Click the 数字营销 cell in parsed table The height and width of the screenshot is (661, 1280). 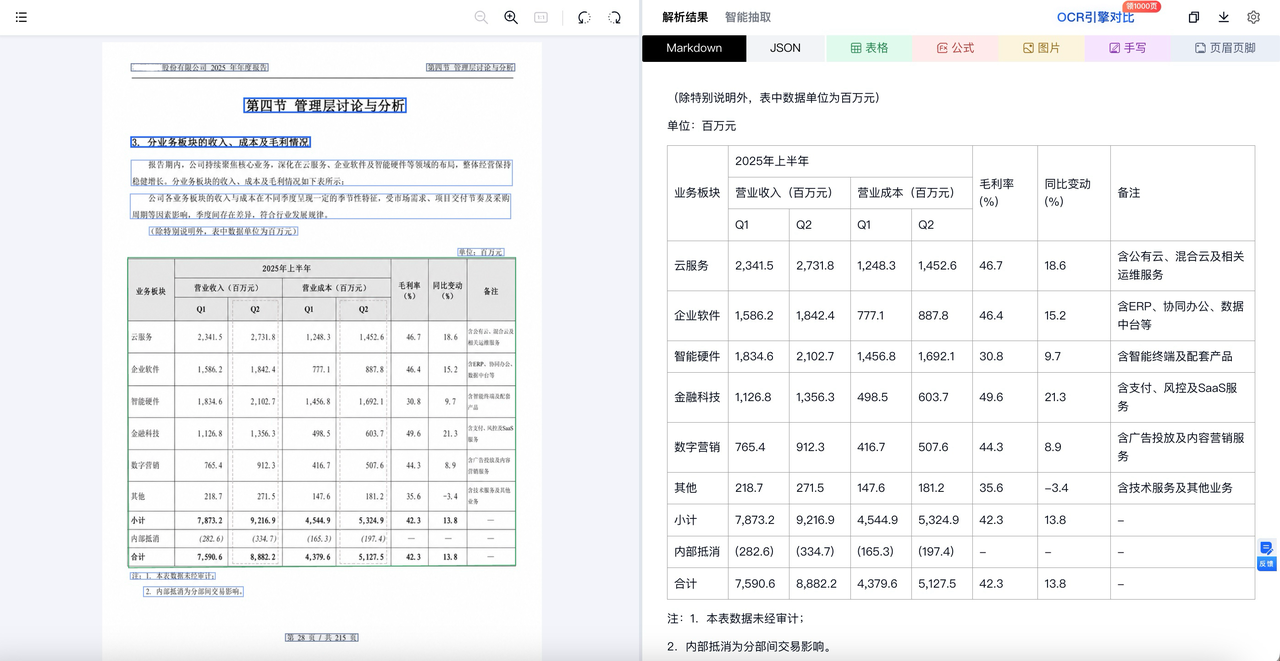tap(698, 447)
